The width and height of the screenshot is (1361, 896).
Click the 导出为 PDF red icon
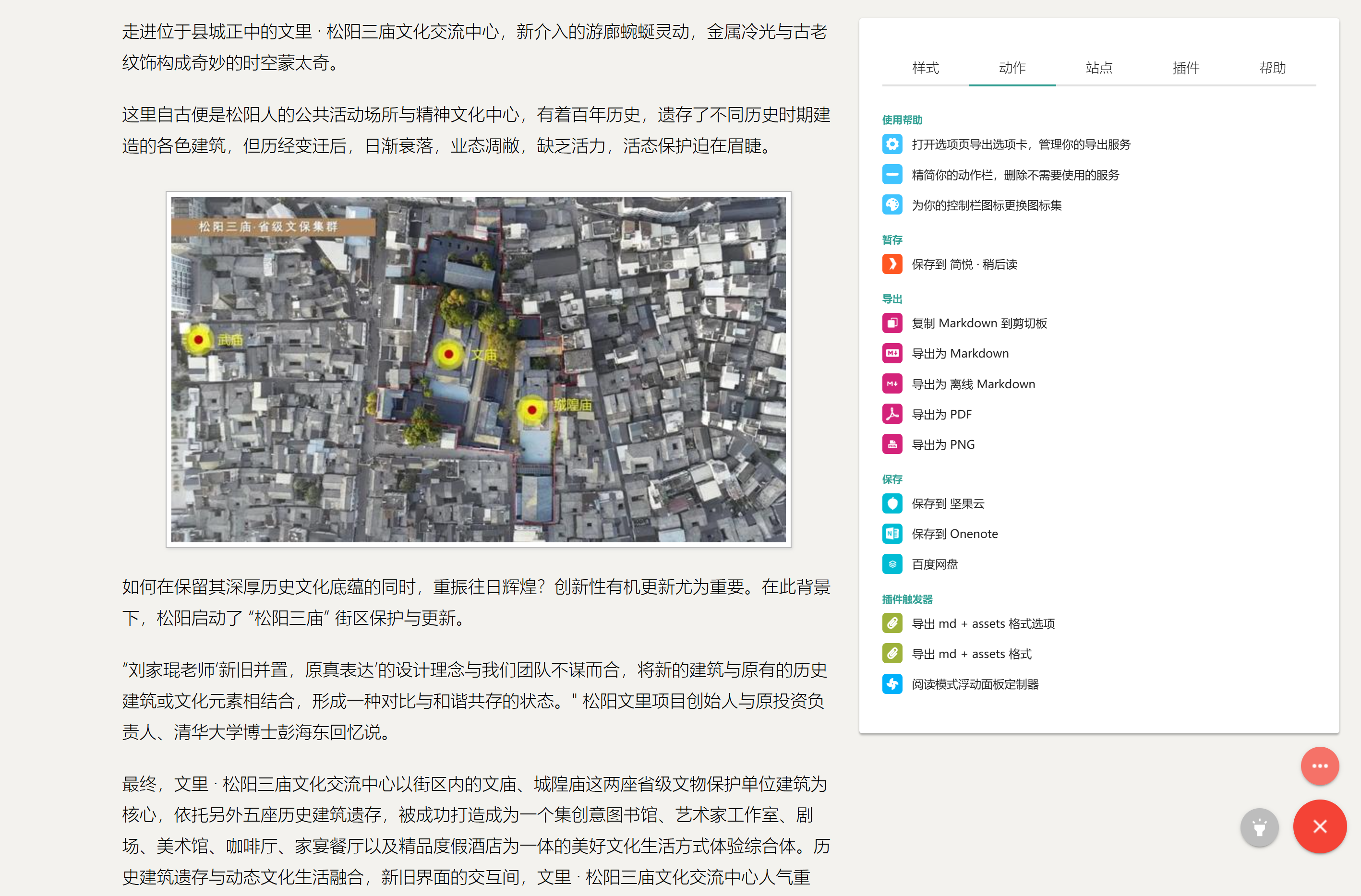click(x=892, y=414)
